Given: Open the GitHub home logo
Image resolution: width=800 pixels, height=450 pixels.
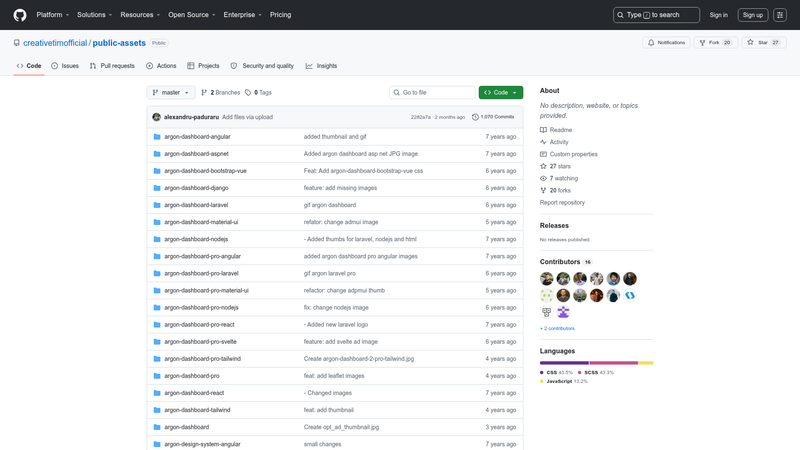Looking at the screenshot, I should 20,15.
